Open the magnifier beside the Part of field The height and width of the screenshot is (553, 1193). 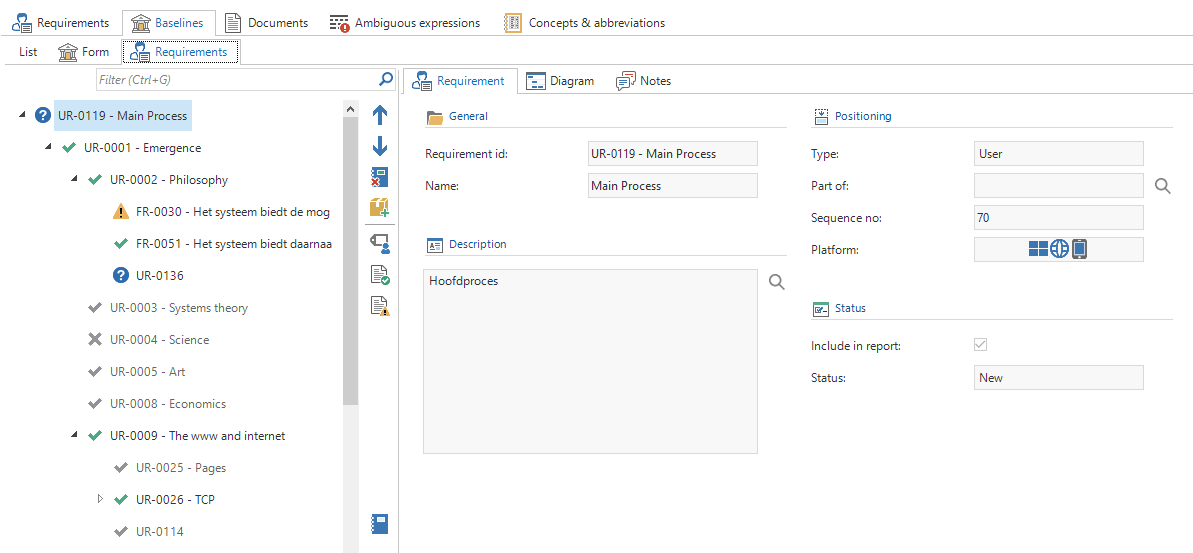1162,186
